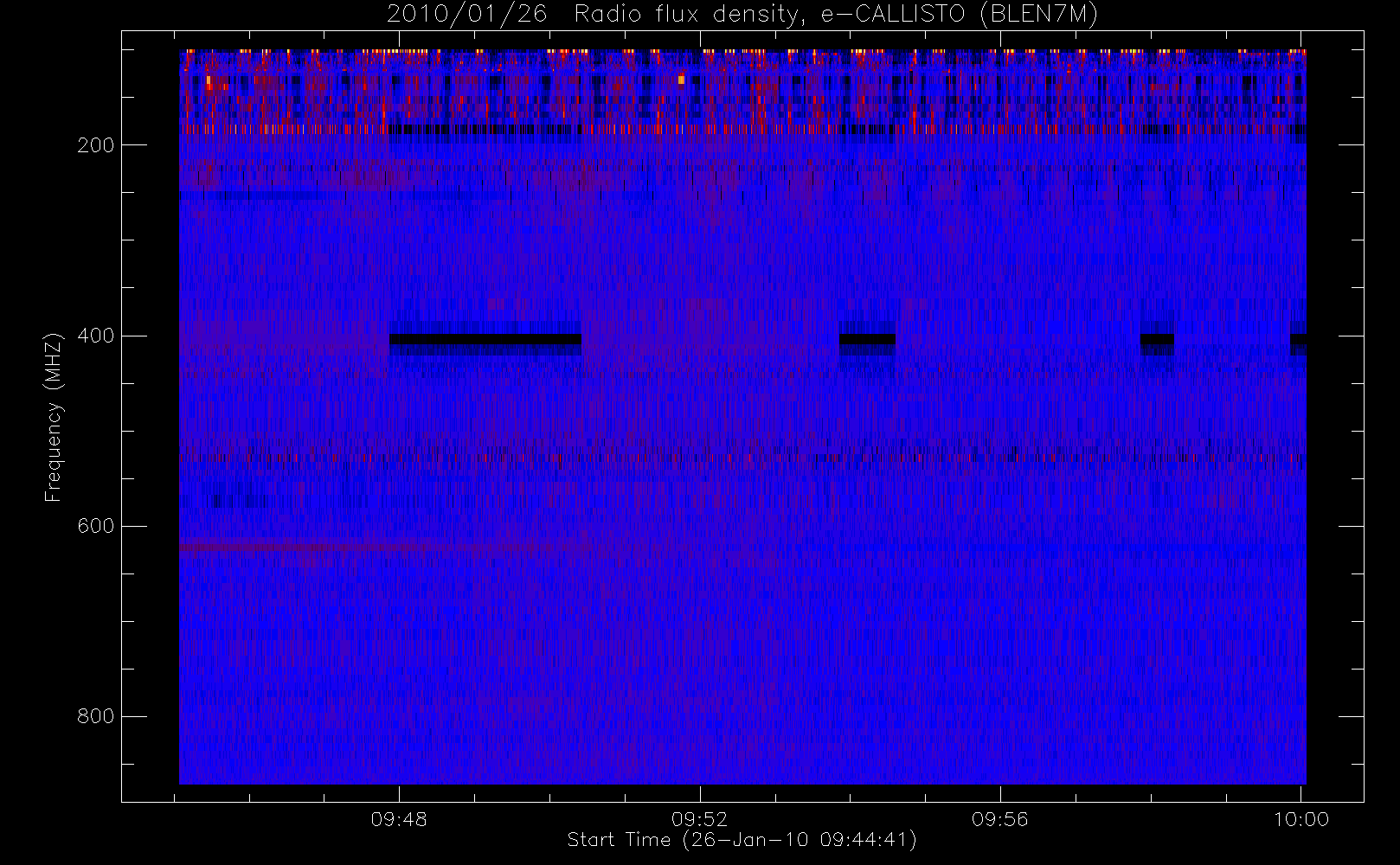Click the longest black band near 400 MHz
The width and height of the screenshot is (1400, 865).
[x=485, y=339]
